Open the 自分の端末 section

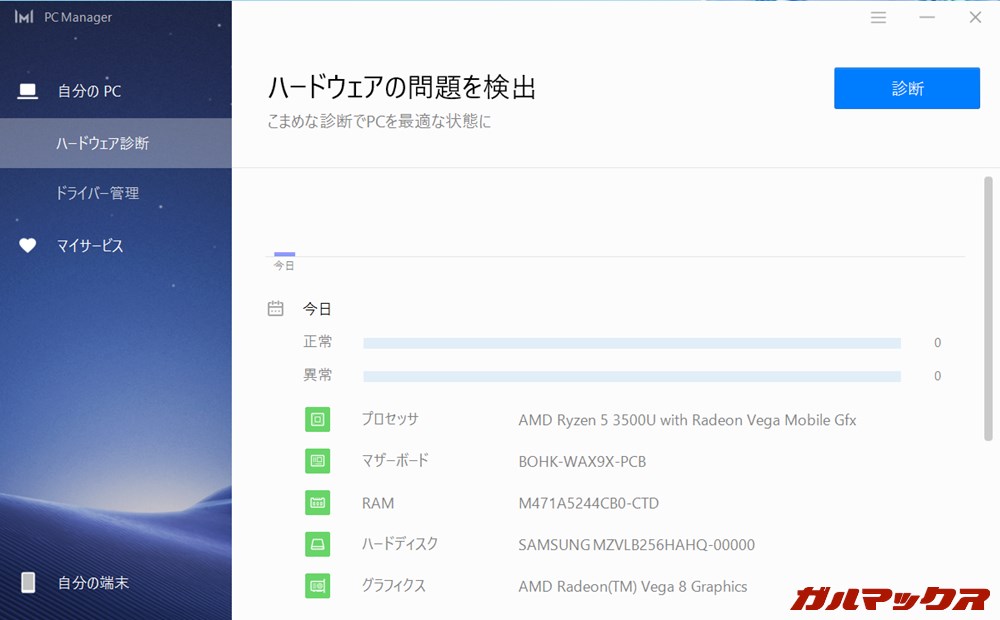click(93, 582)
